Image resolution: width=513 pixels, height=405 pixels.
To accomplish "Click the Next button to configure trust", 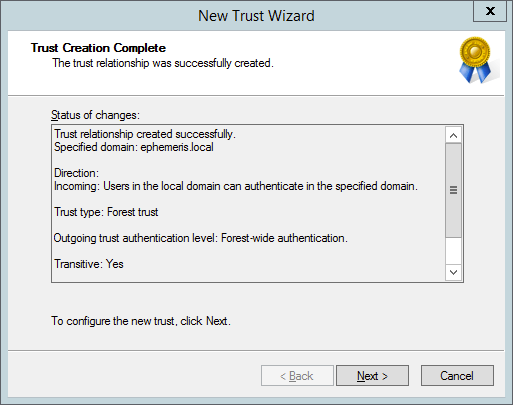I will 372,376.
